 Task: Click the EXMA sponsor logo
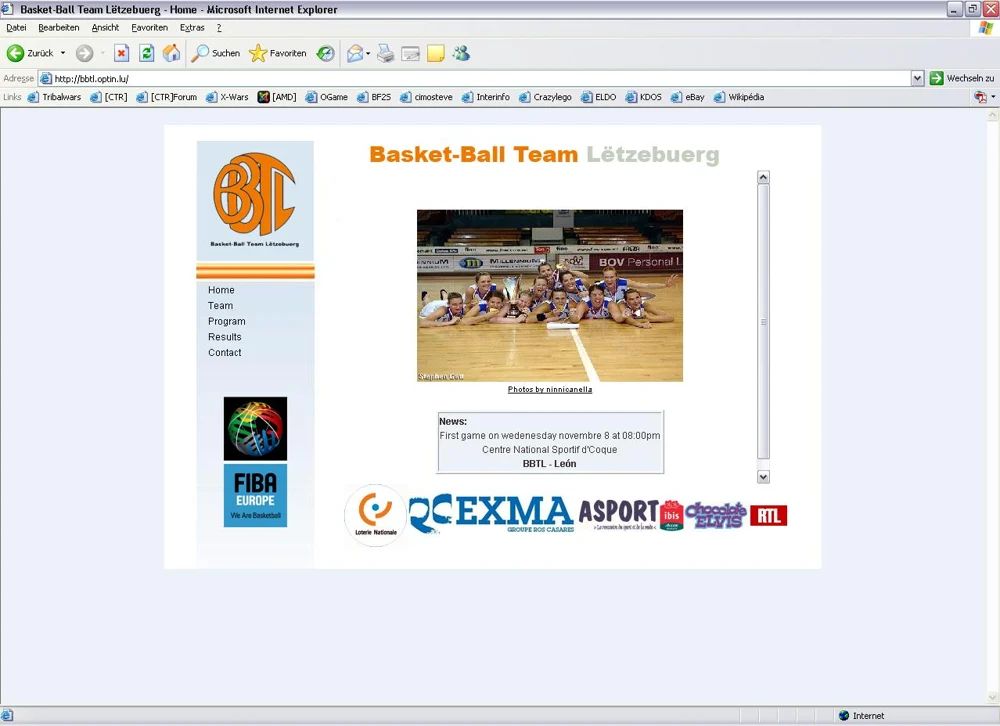491,514
